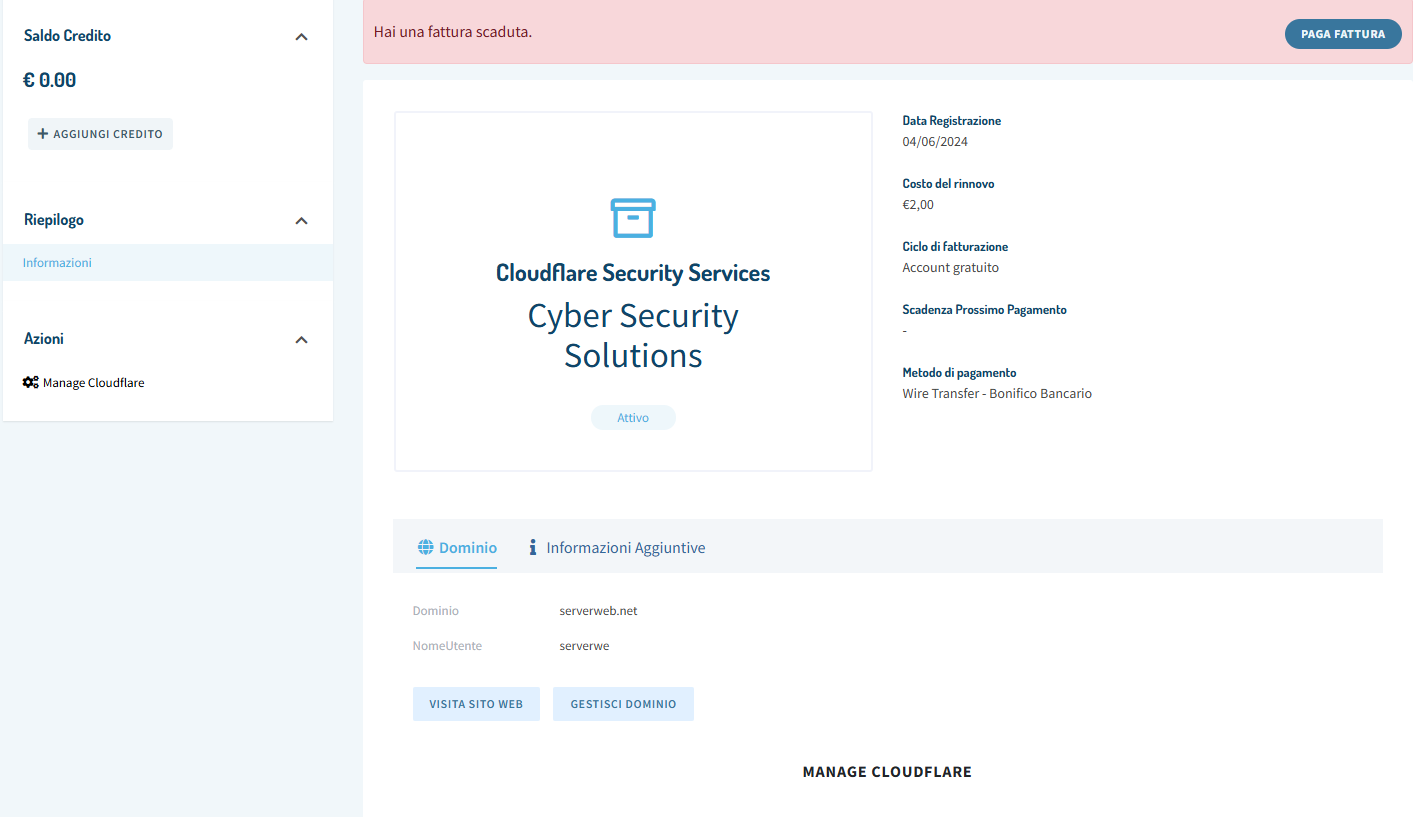Collapse the Saldo Credito panel chevron

pos(301,36)
